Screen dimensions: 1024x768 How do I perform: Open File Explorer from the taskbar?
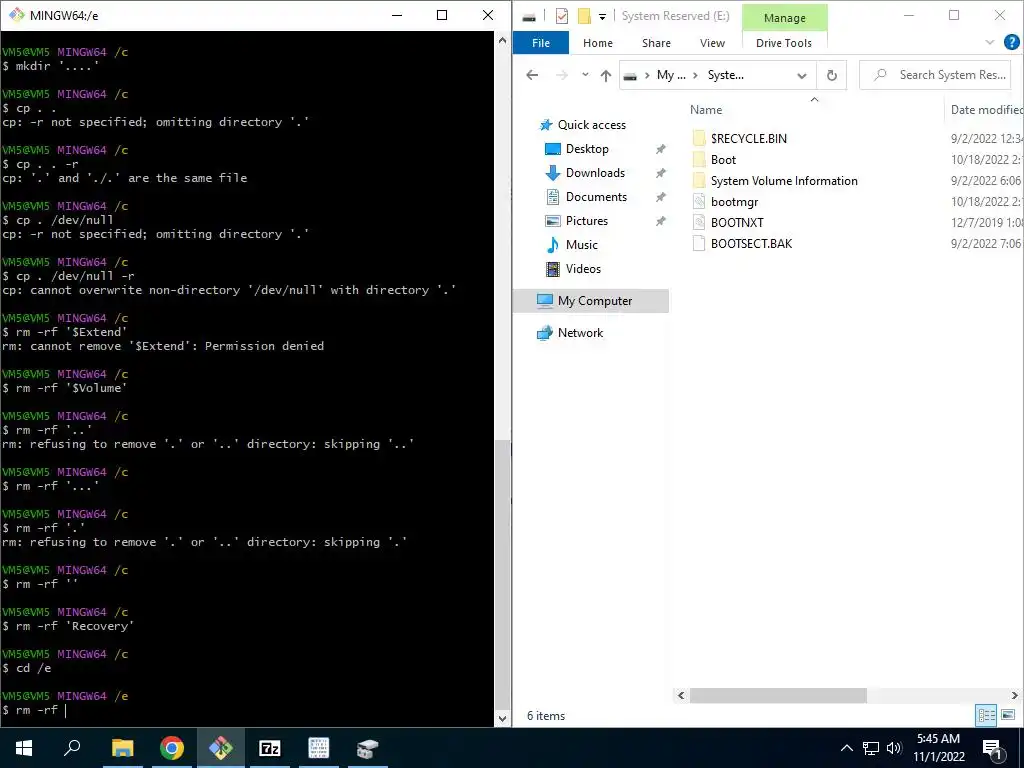coord(122,748)
